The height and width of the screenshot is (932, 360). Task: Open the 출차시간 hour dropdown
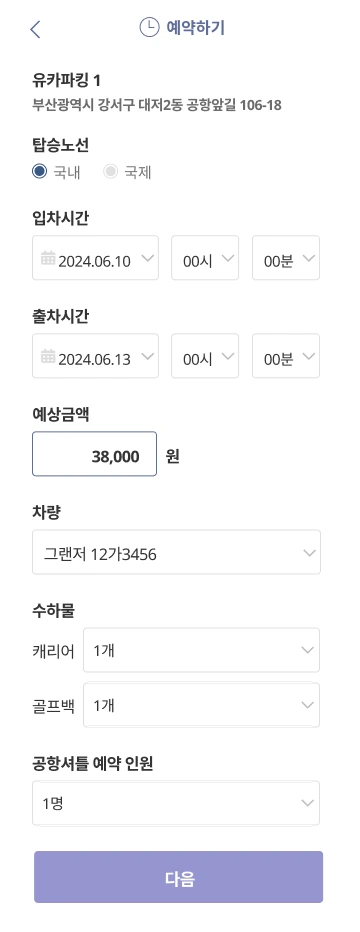tap(205, 356)
